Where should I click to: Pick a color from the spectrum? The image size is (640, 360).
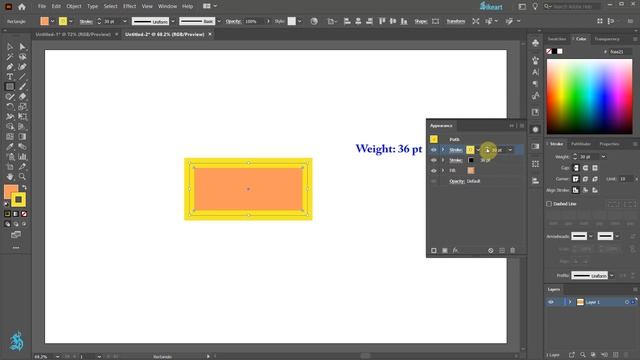pos(589,96)
